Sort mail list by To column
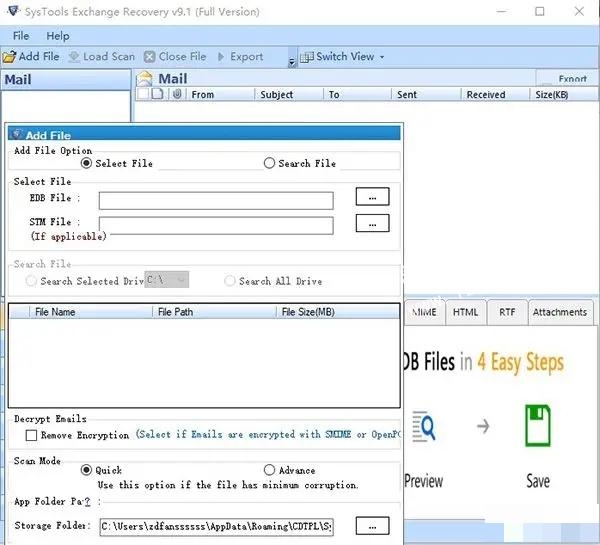Viewport: 600px width, 545px height. click(x=358, y=95)
